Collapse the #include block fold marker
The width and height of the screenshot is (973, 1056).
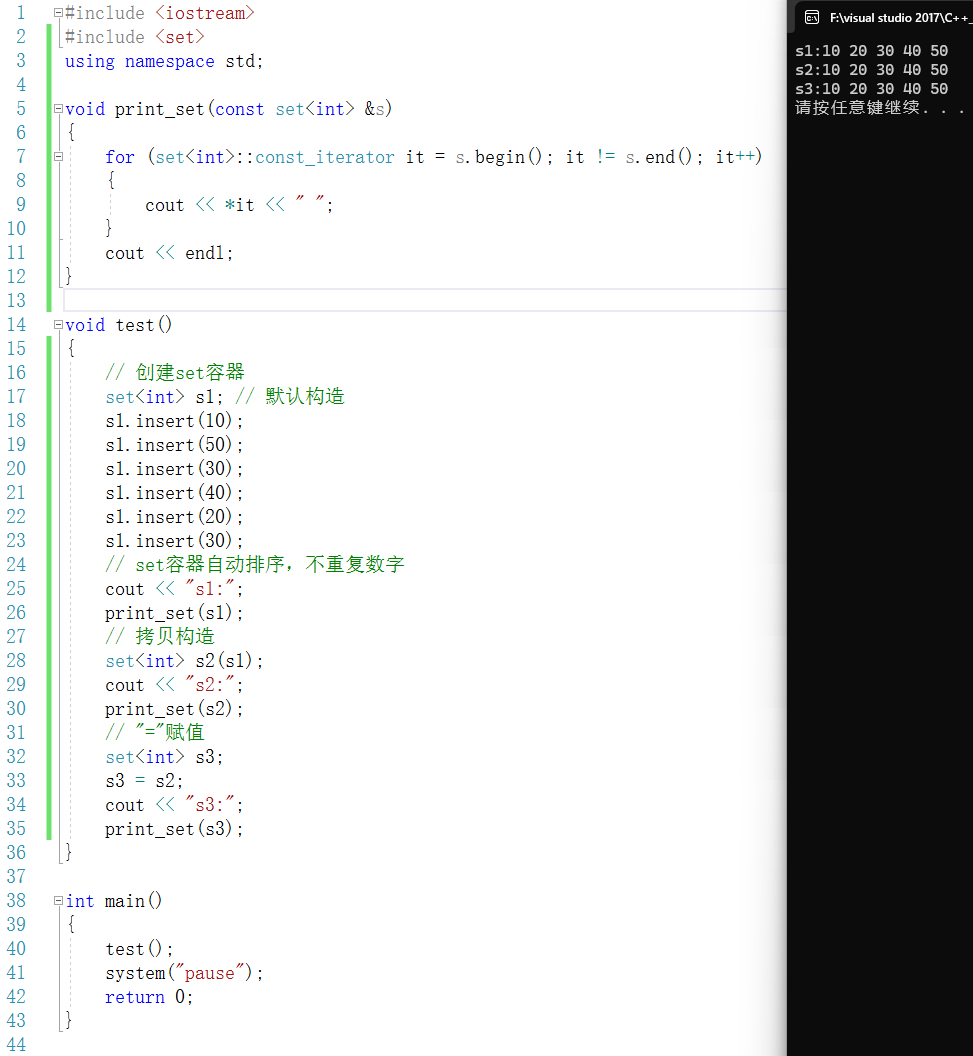point(59,13)
